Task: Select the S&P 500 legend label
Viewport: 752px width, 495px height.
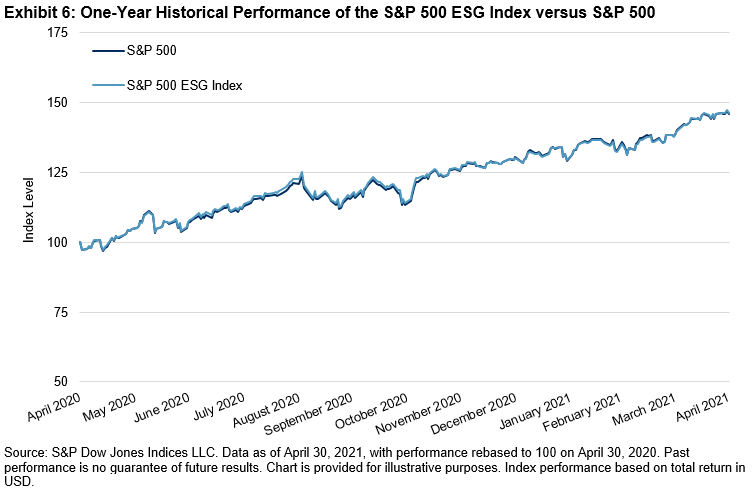Action: [154, 50]
